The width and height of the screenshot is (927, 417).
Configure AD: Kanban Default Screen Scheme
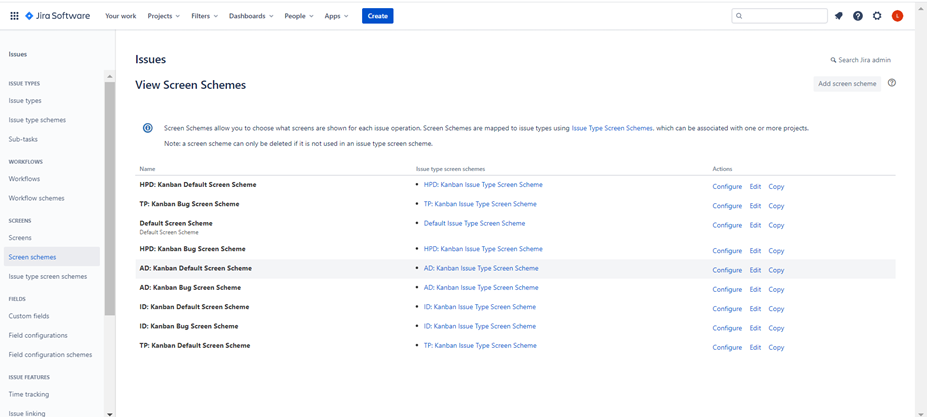coord(727,270)
